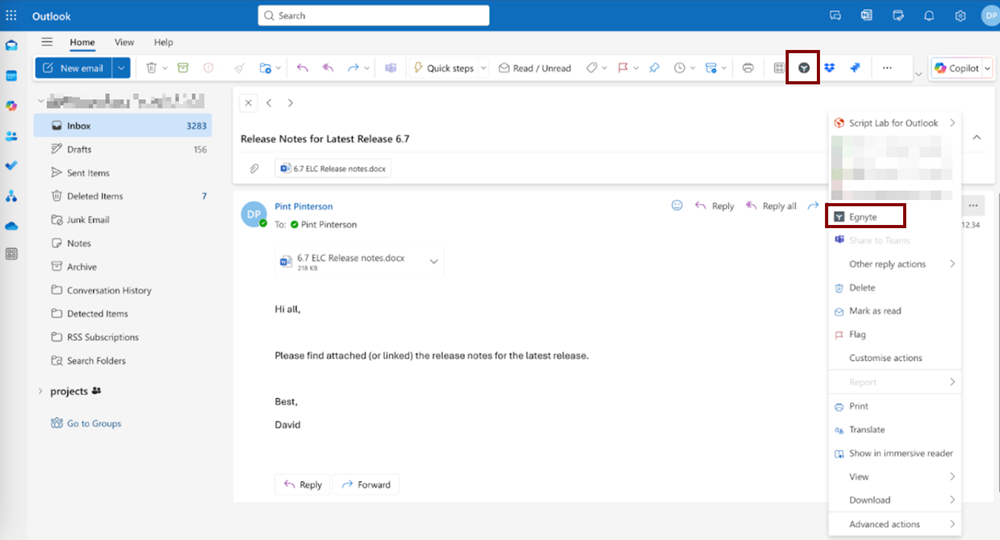
Task: Pin the message using the pin icon
Action: click(x=653, y=68)
